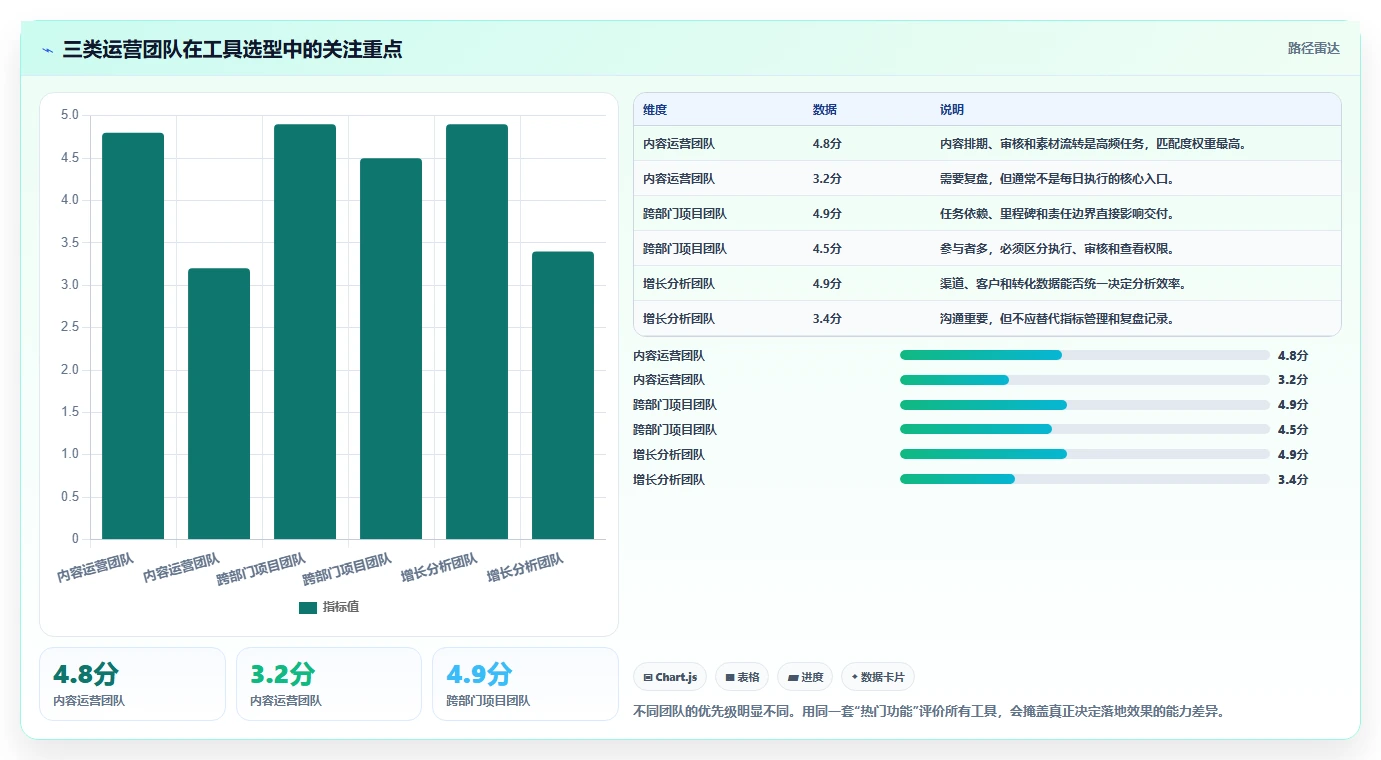Click the taller 增长分析团队 chart bar
Screen dimensions: 1381x760
(477, 332)
